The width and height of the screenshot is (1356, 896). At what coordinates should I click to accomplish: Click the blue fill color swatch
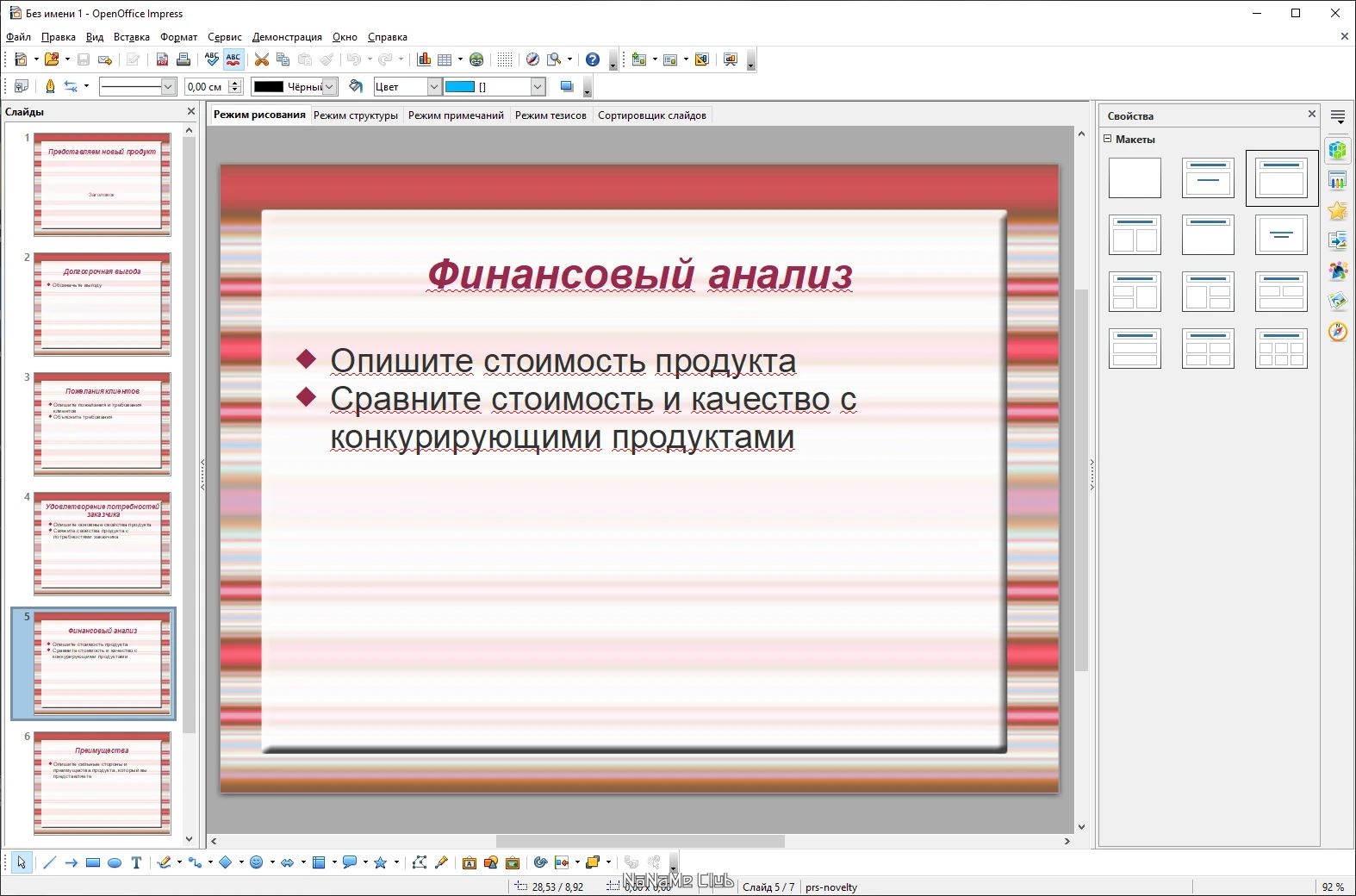coord(459,86)
